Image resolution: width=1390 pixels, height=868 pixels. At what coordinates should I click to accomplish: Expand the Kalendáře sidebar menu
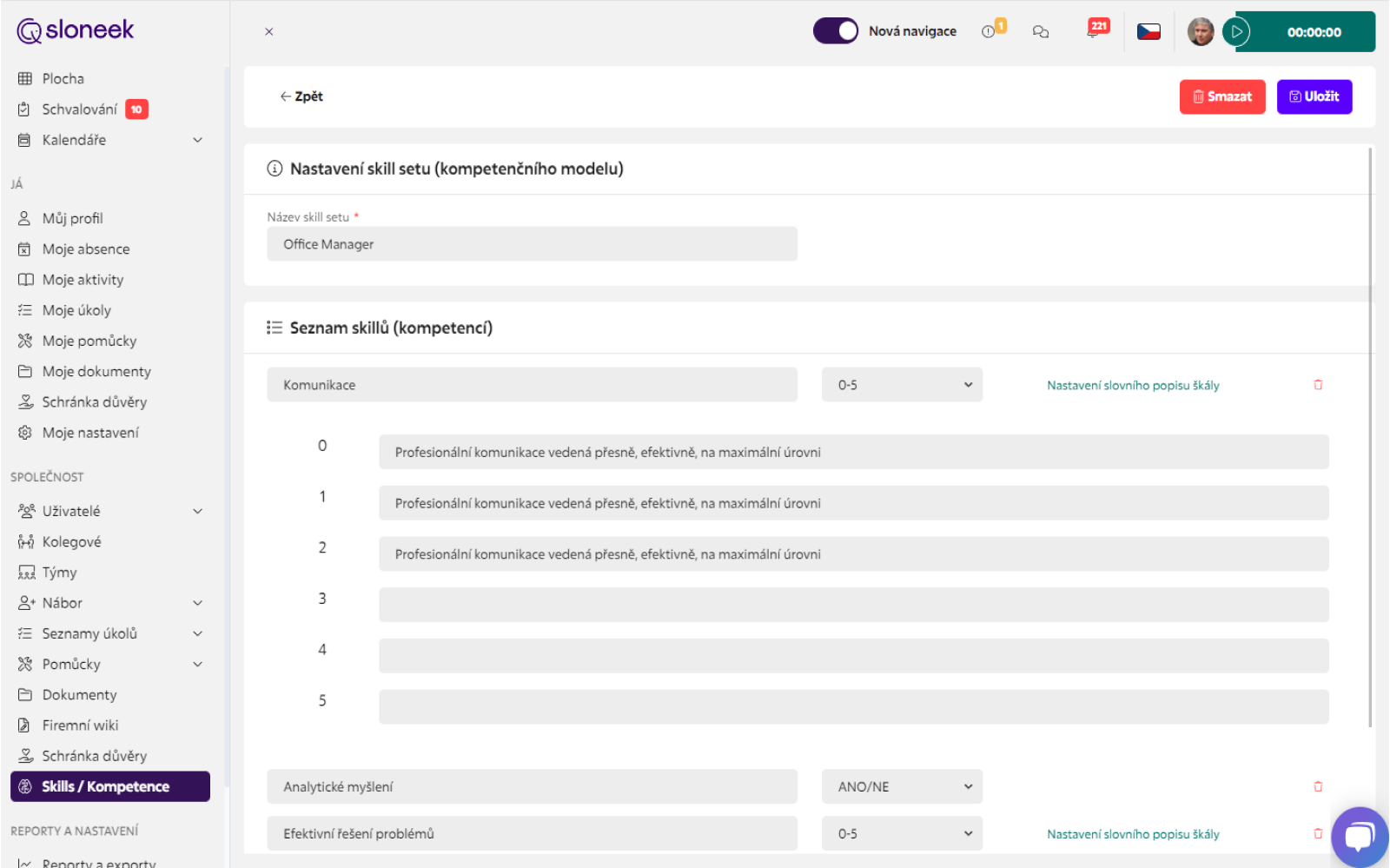pyautogui.click(x=197, y=140)
